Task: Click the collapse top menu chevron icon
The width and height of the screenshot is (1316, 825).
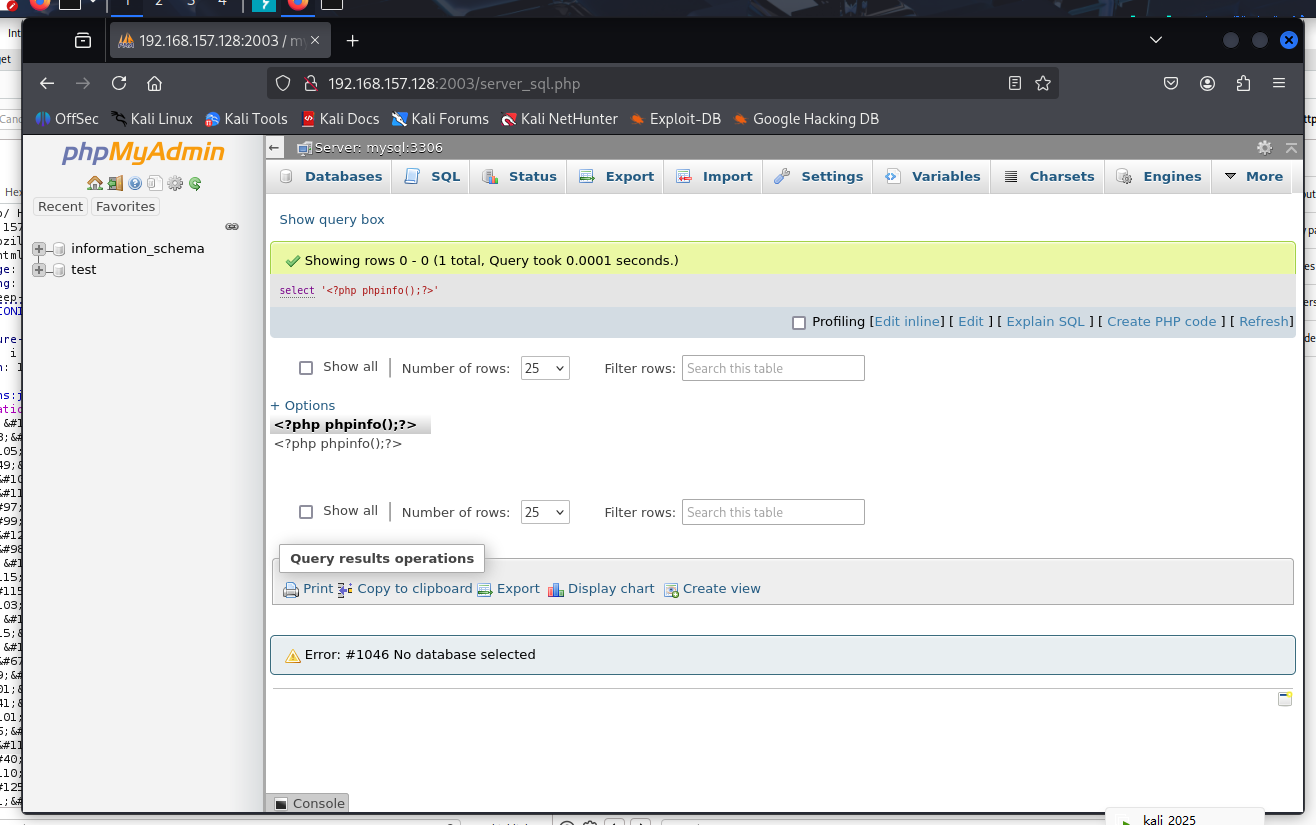Action: (x=1291, y=147)
